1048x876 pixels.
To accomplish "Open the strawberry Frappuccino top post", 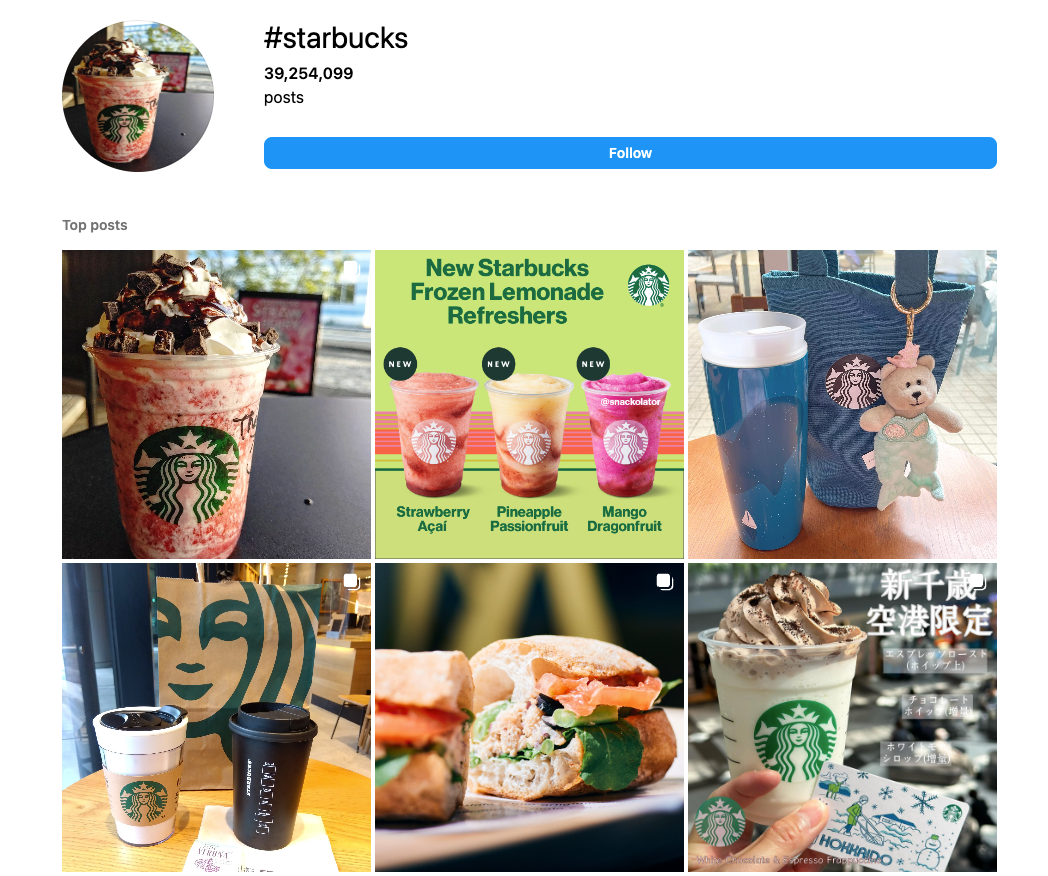I will point(217,404).
